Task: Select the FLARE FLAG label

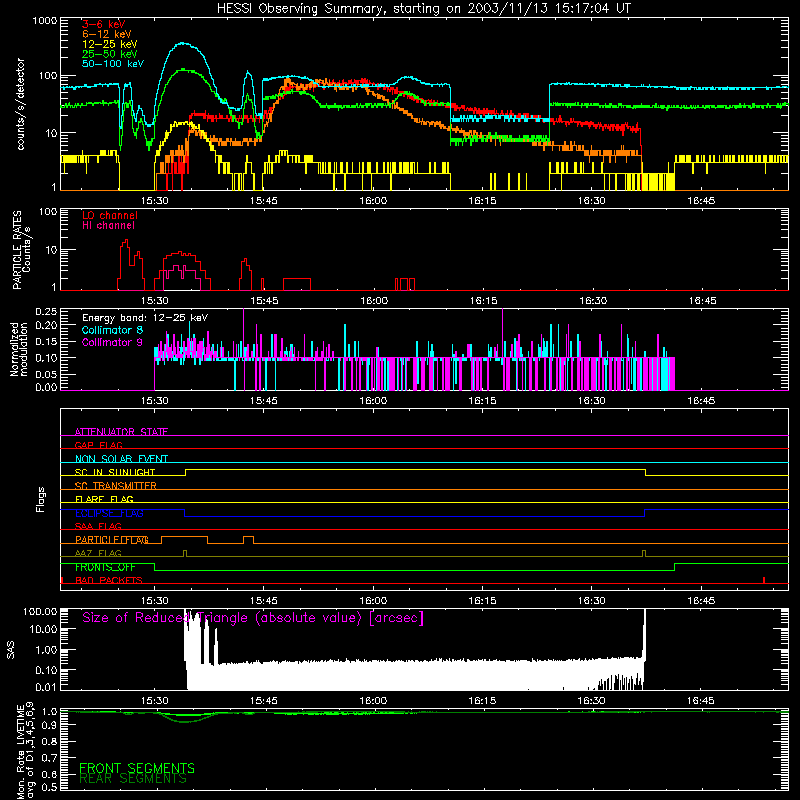Action: (x=104, y=499)
